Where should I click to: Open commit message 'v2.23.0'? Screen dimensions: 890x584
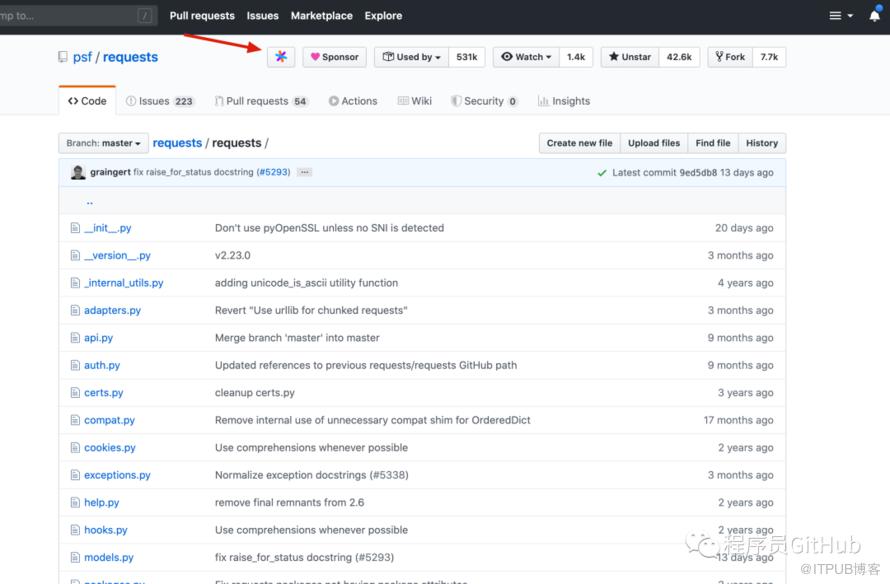point(233,255)
